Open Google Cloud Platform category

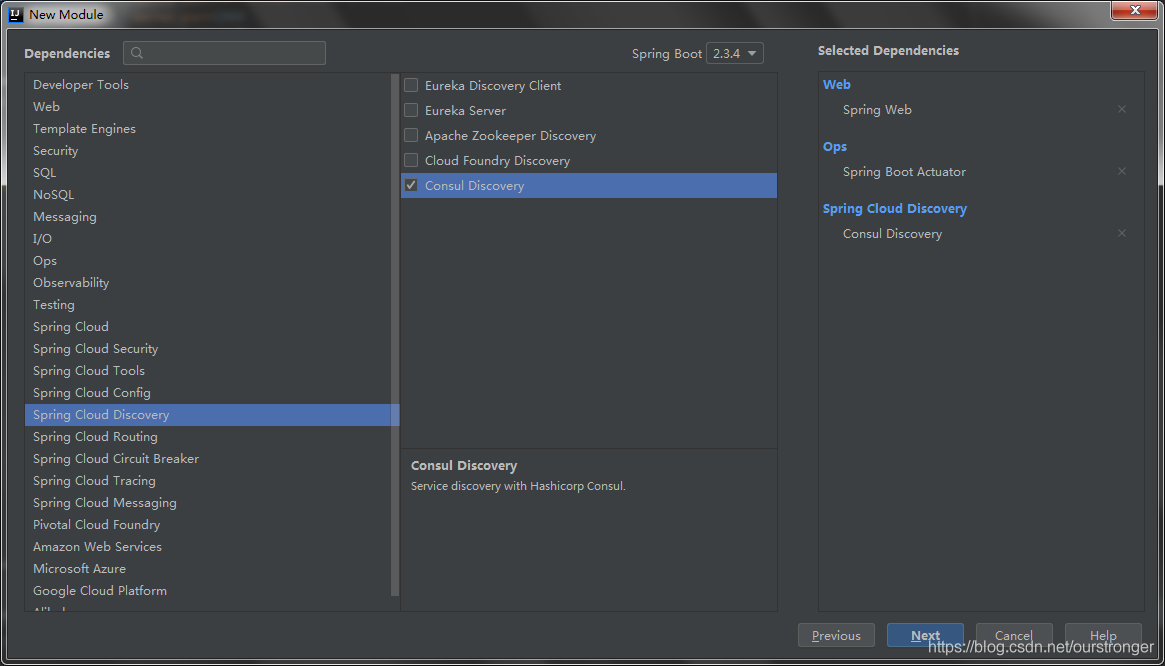click(x=208, y=591)
